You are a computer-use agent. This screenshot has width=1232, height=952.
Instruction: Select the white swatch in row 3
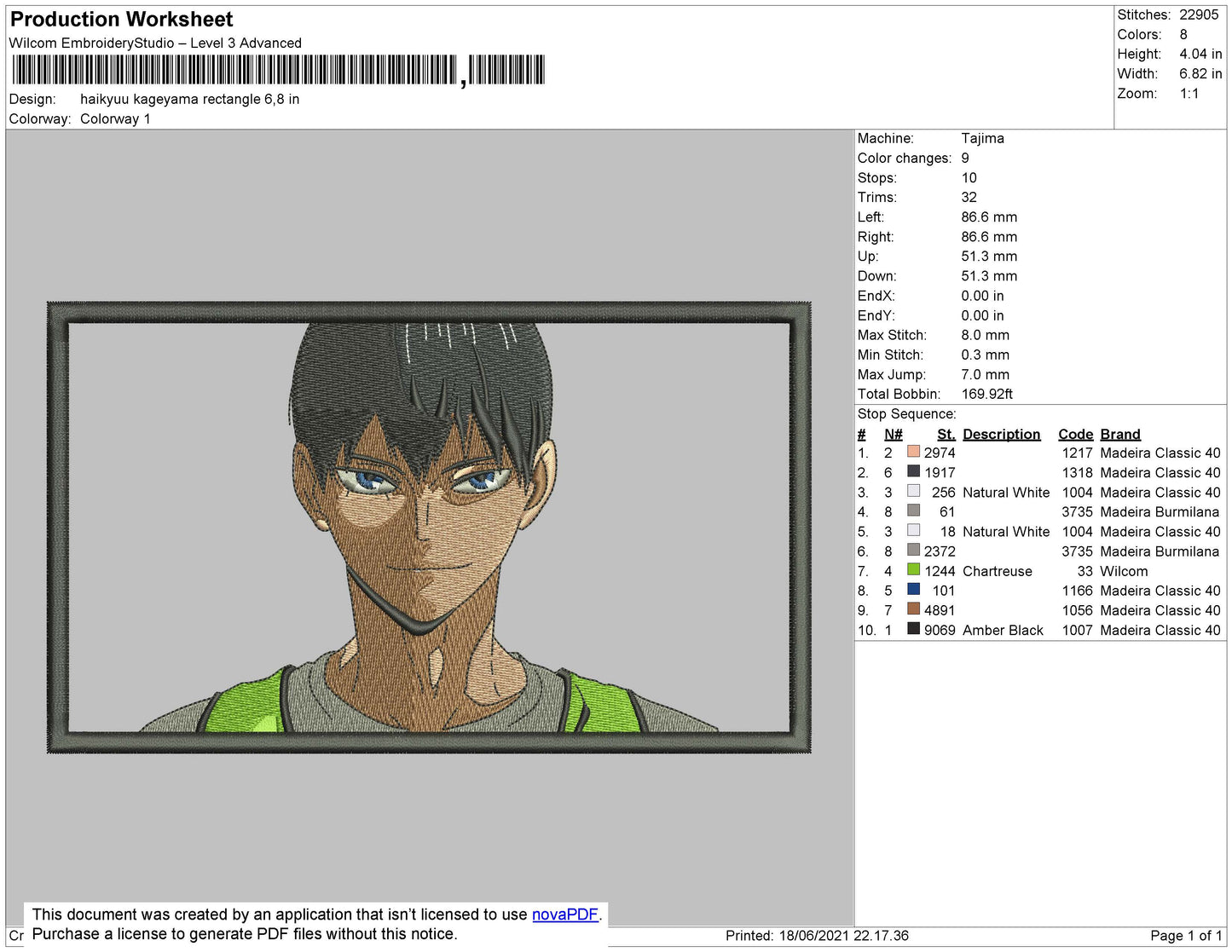click(913, 491)
